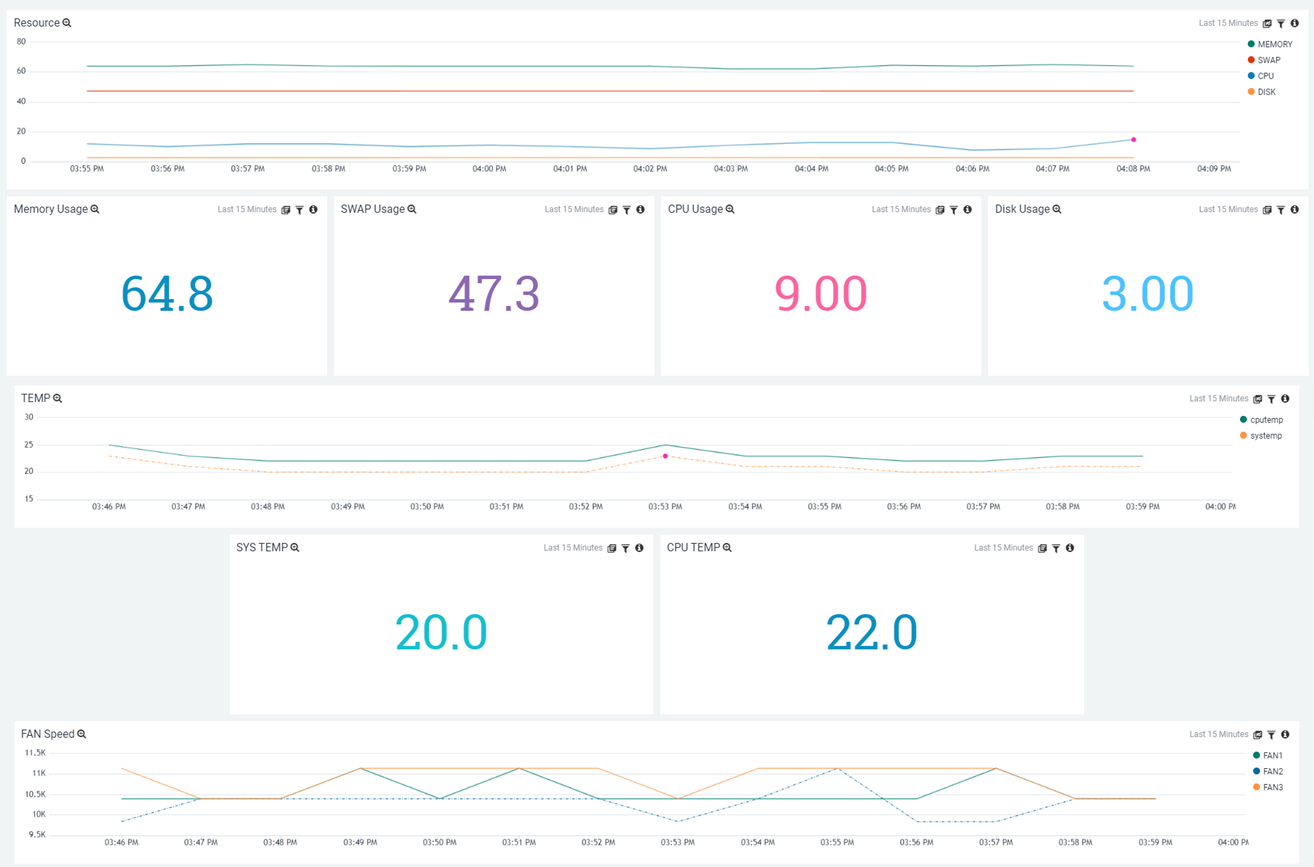The height and width of the screenshot is (867, 1314).
Task: Click magnifier icon next to Disk Usage
Action: [1057, 210]
